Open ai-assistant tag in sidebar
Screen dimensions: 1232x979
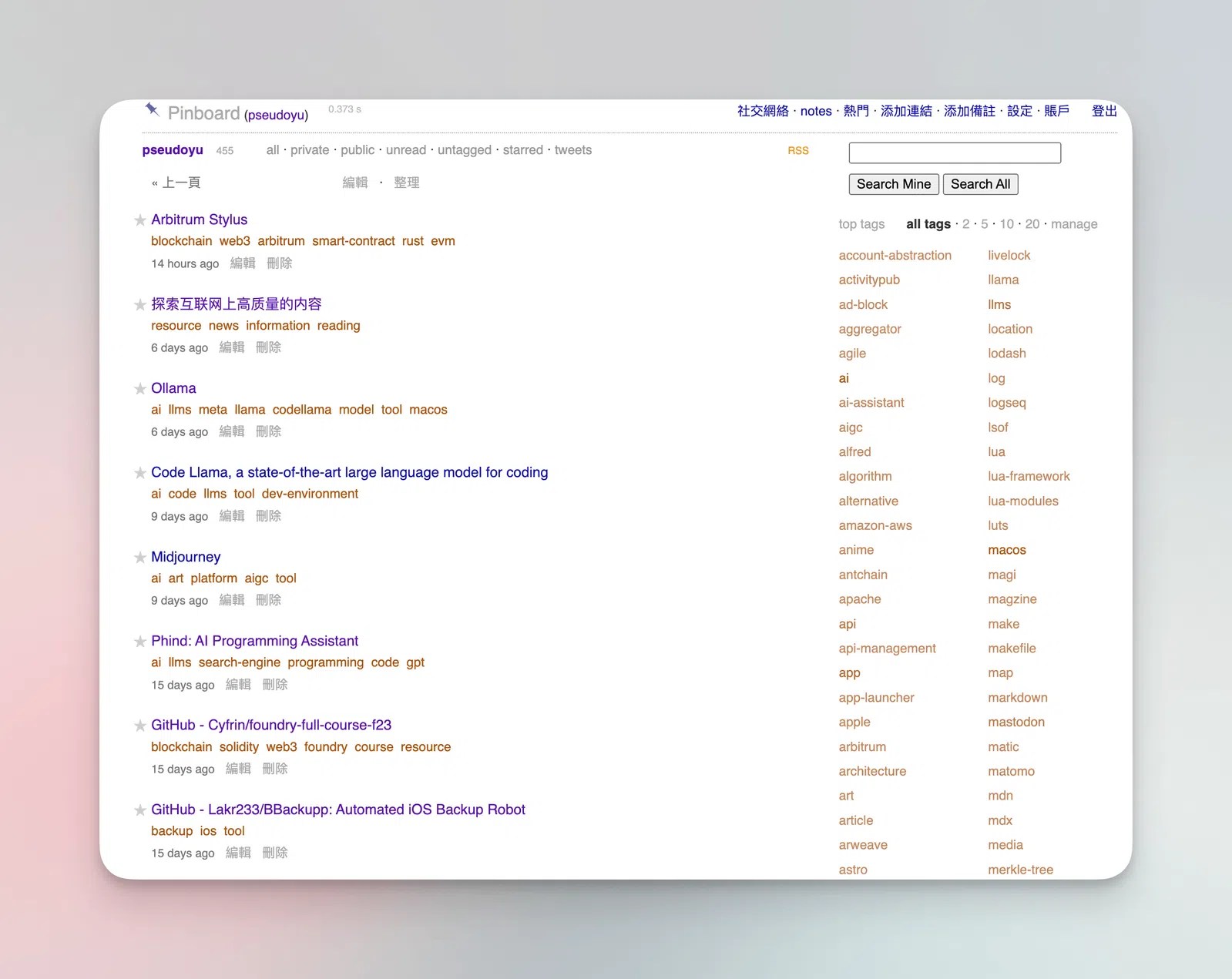[871, 403]
